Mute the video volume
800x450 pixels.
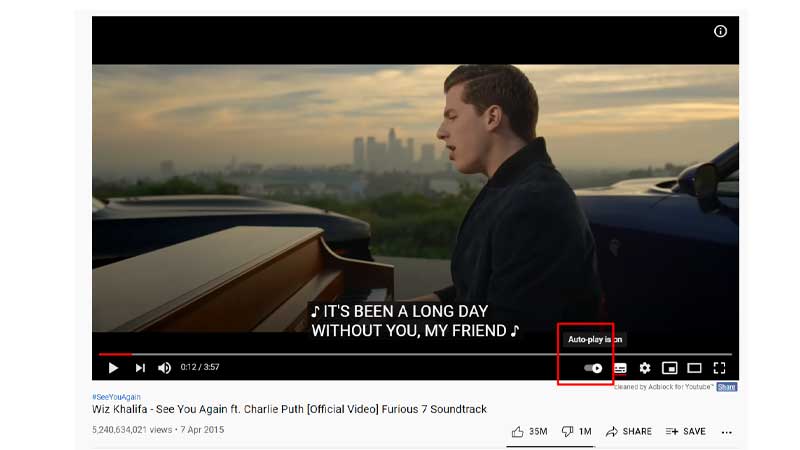click(x=164, y=368)
